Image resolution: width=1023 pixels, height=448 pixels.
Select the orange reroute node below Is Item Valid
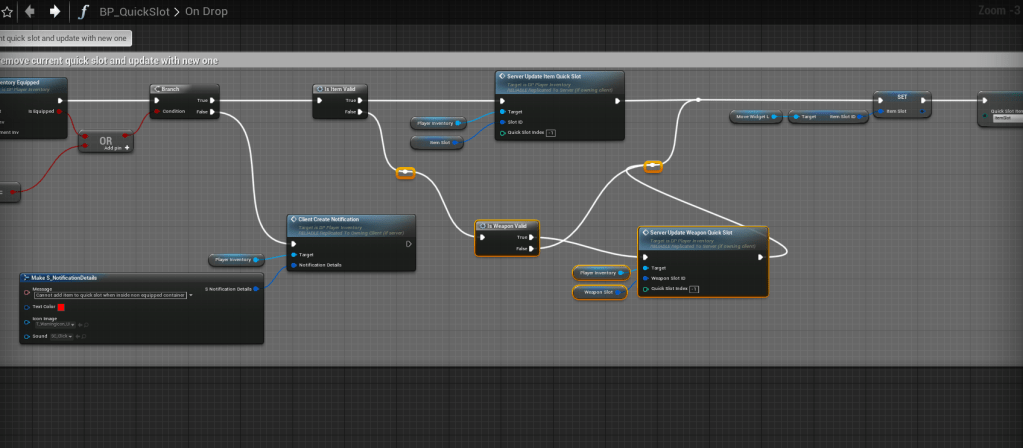coord(405,173)
